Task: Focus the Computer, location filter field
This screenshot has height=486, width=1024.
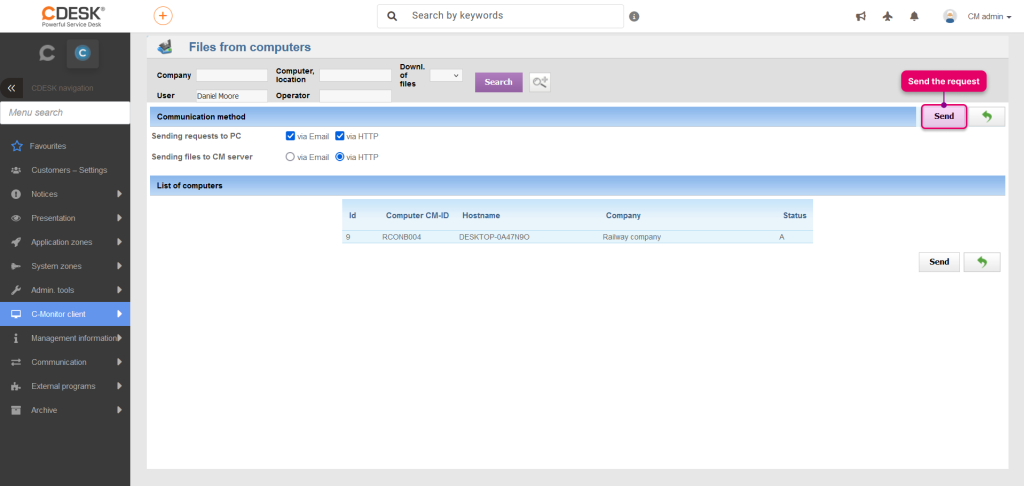Action: click(x=355, y=75)
